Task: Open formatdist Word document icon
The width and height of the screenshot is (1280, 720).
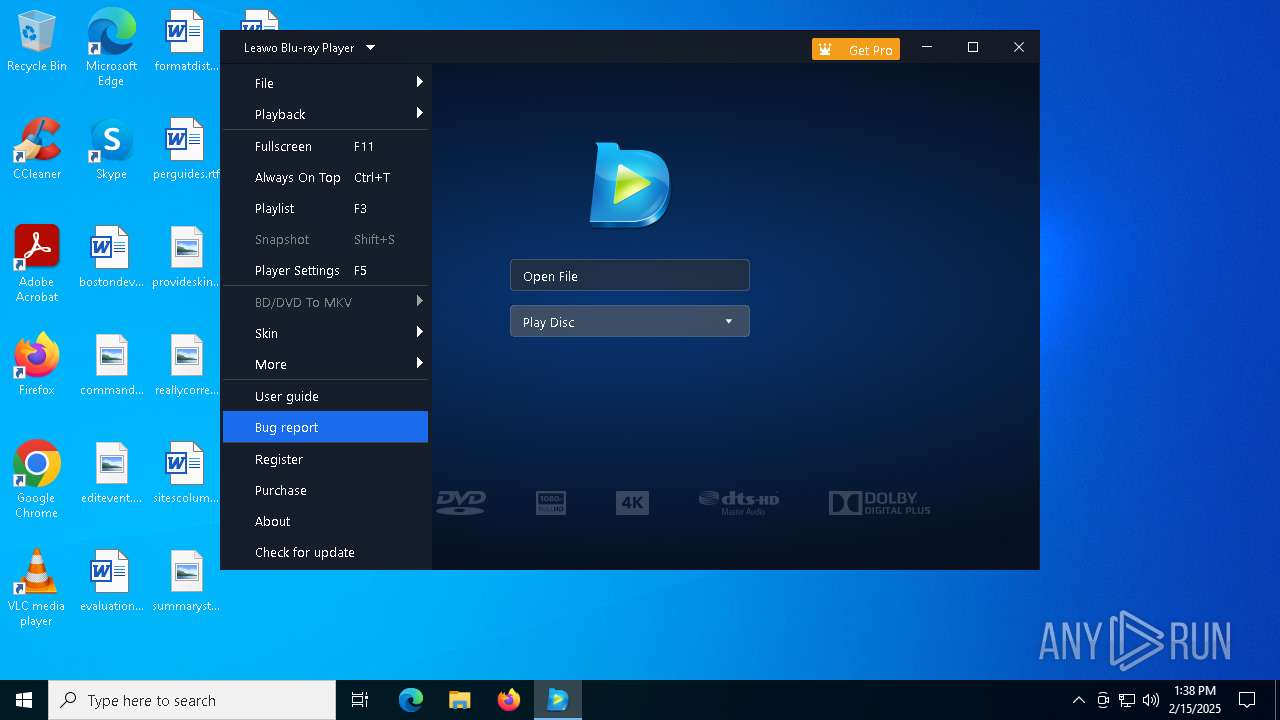Action: click(x=186, y=42)
